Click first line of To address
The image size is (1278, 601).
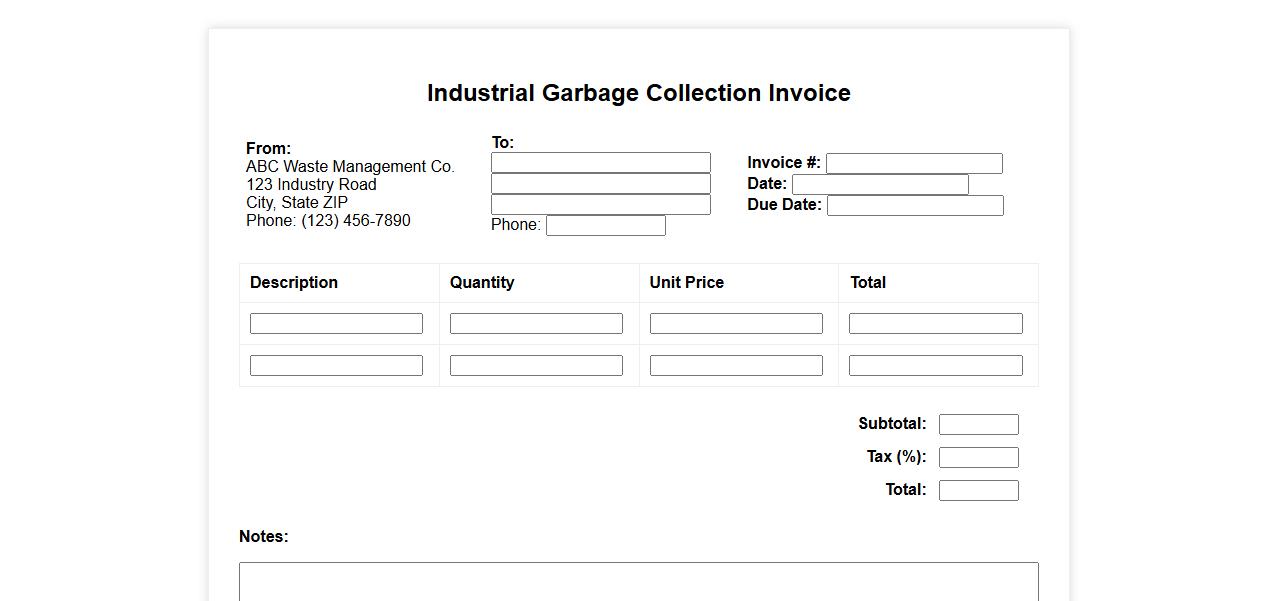pyautogui.click(x=601, y=163)
